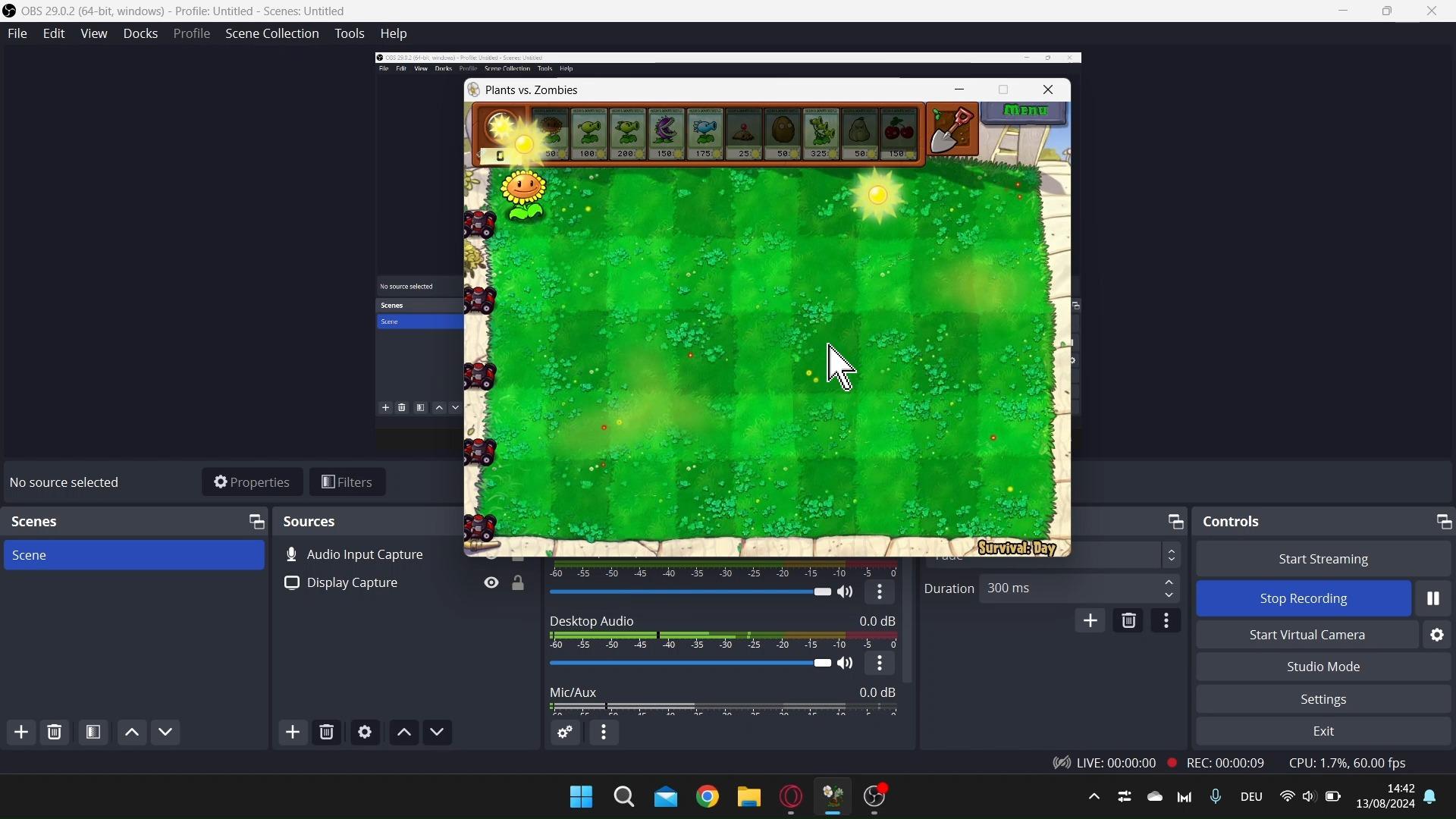Move scene down arrow
1456x819 pixels.
[166, 733]
